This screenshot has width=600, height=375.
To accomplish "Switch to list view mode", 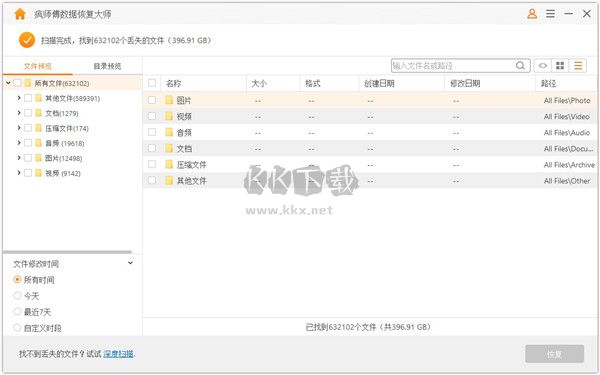I will (578, 65).
